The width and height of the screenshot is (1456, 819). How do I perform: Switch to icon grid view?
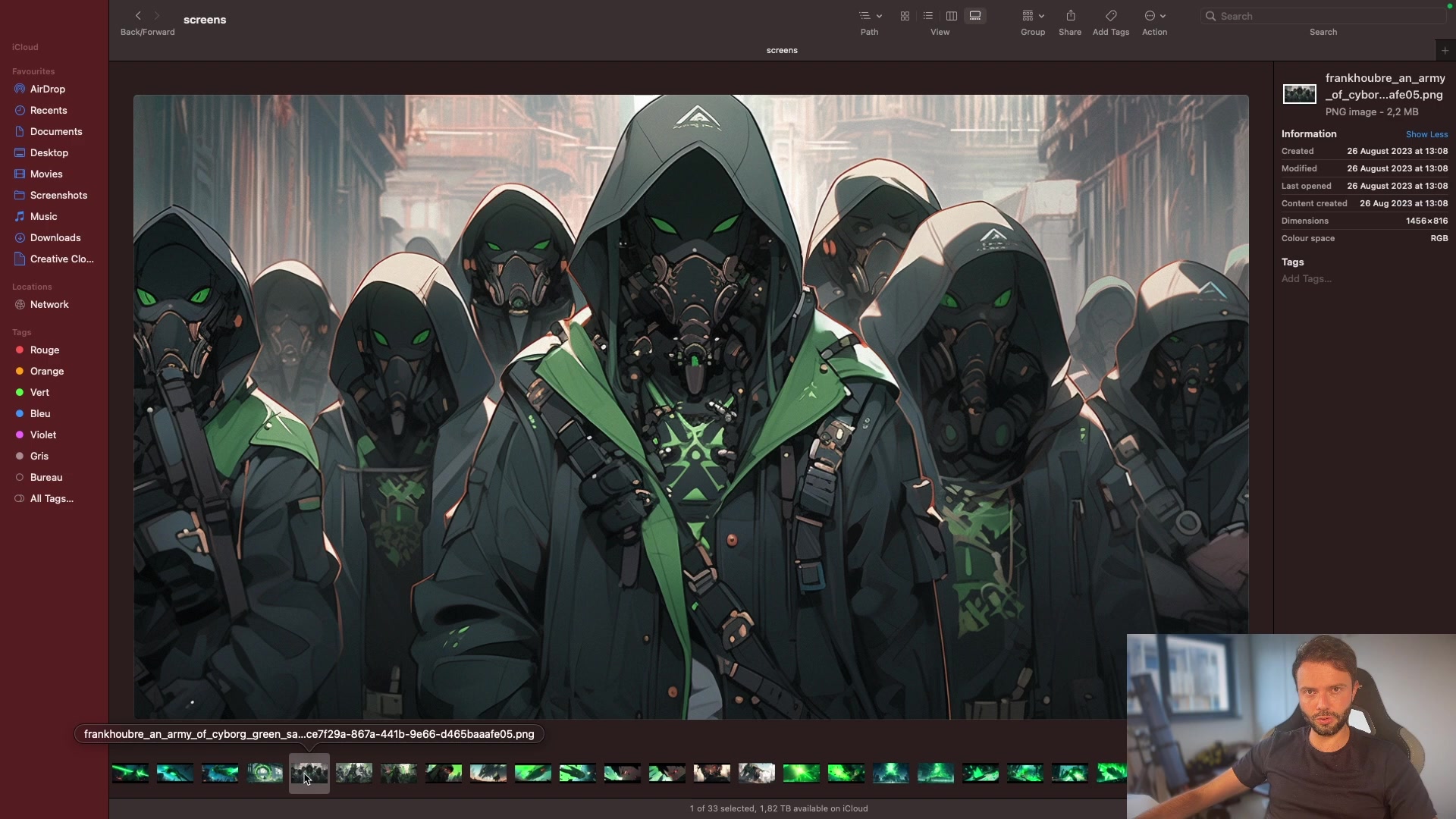(x=905, y=16)
